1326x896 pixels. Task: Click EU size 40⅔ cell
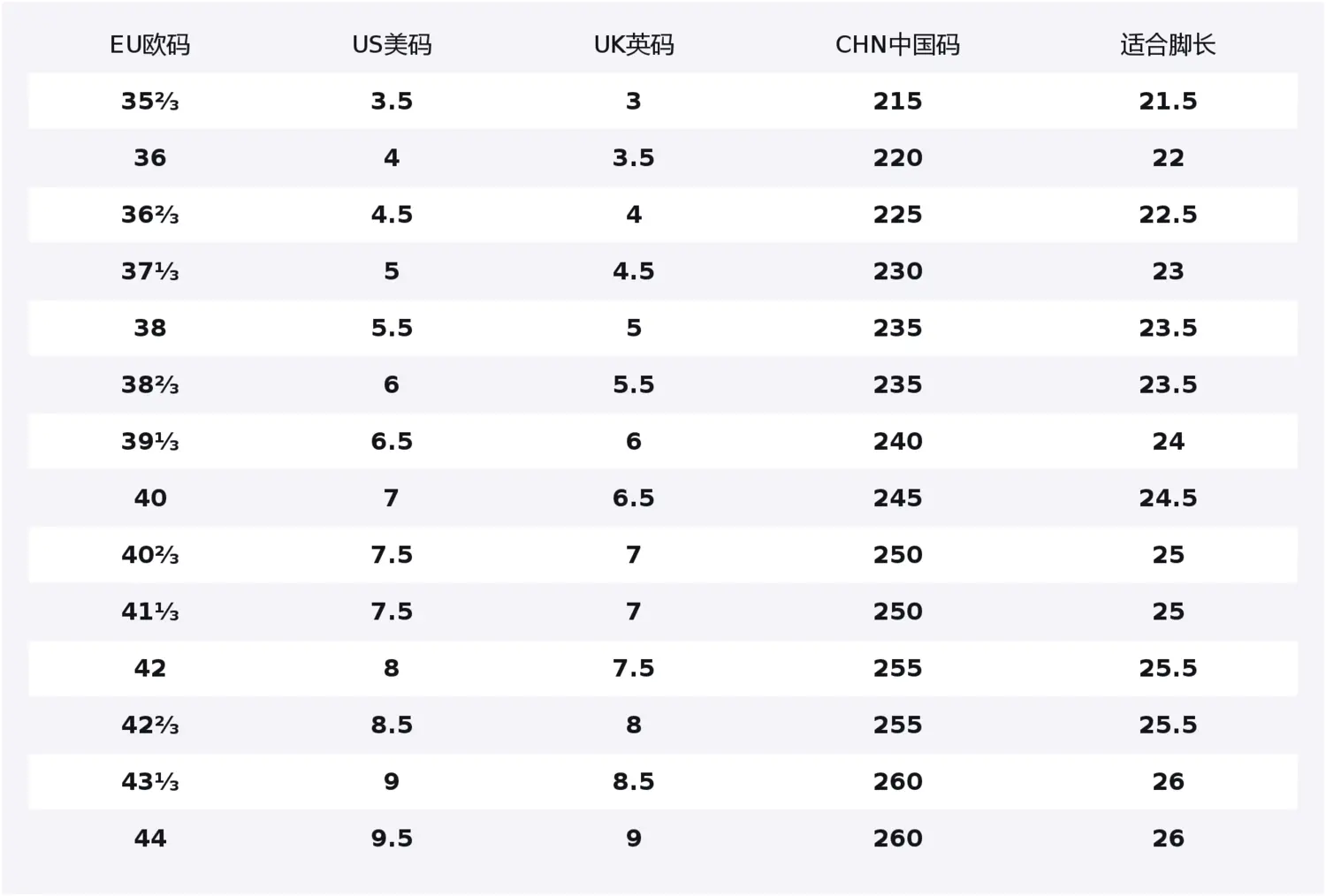pyautogui.click(x=150, y=555)
